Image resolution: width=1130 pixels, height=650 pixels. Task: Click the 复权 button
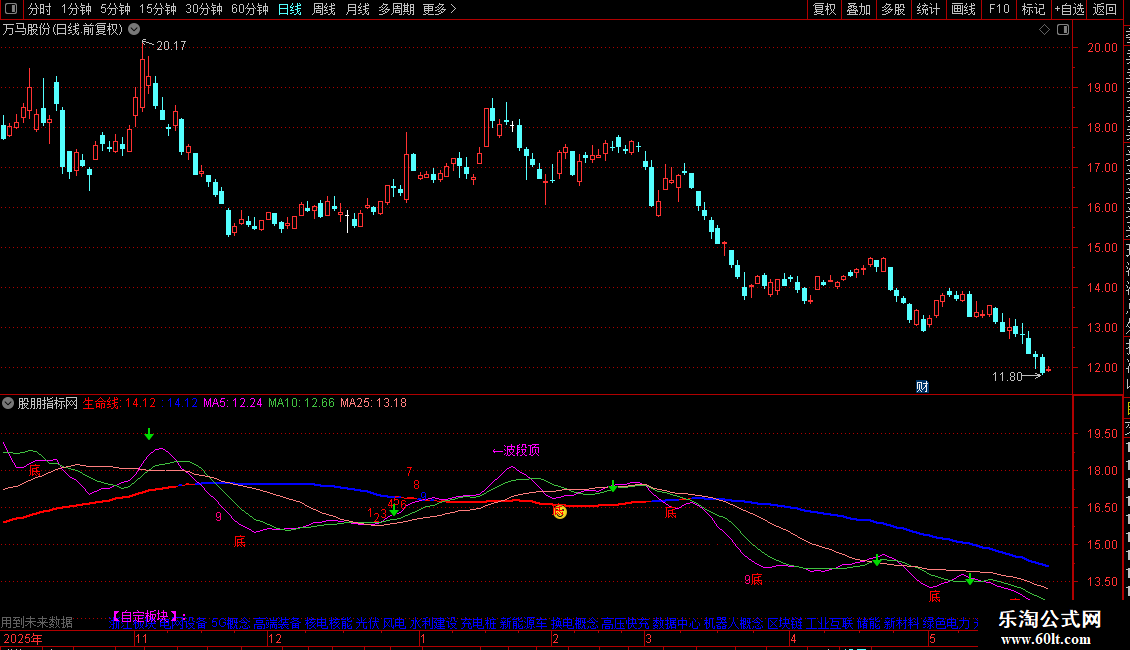tap(824, 9)
